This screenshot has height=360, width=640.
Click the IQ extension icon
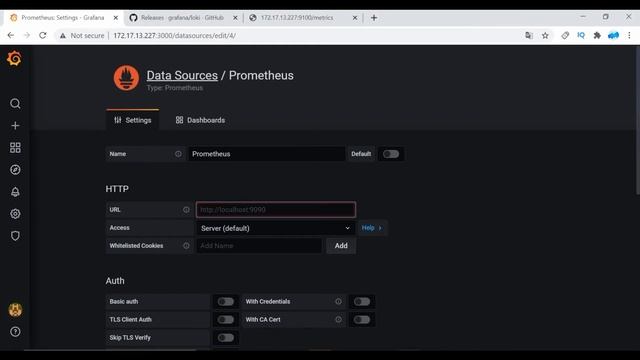[581, 36]
